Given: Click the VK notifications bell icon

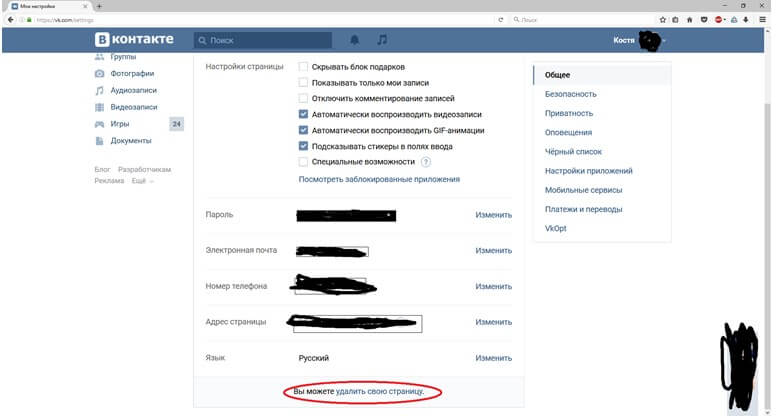Looking at the screenshot, I should (354, 40).
